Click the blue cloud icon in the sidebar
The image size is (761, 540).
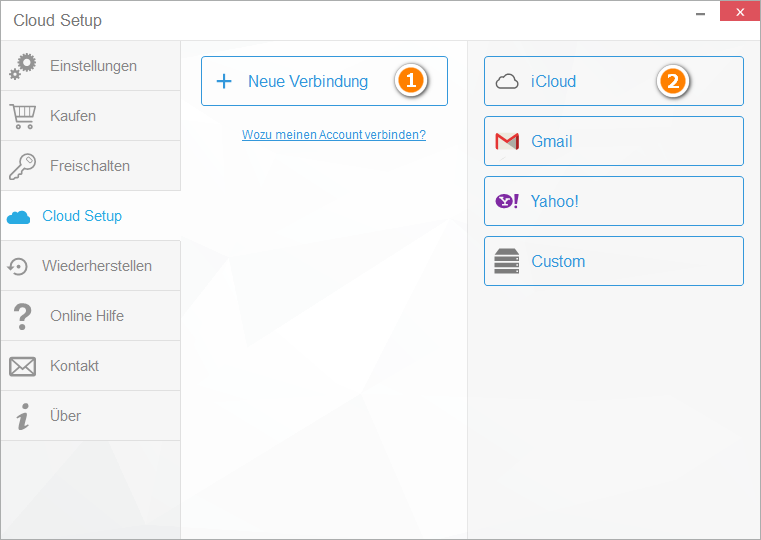(18, 217)
